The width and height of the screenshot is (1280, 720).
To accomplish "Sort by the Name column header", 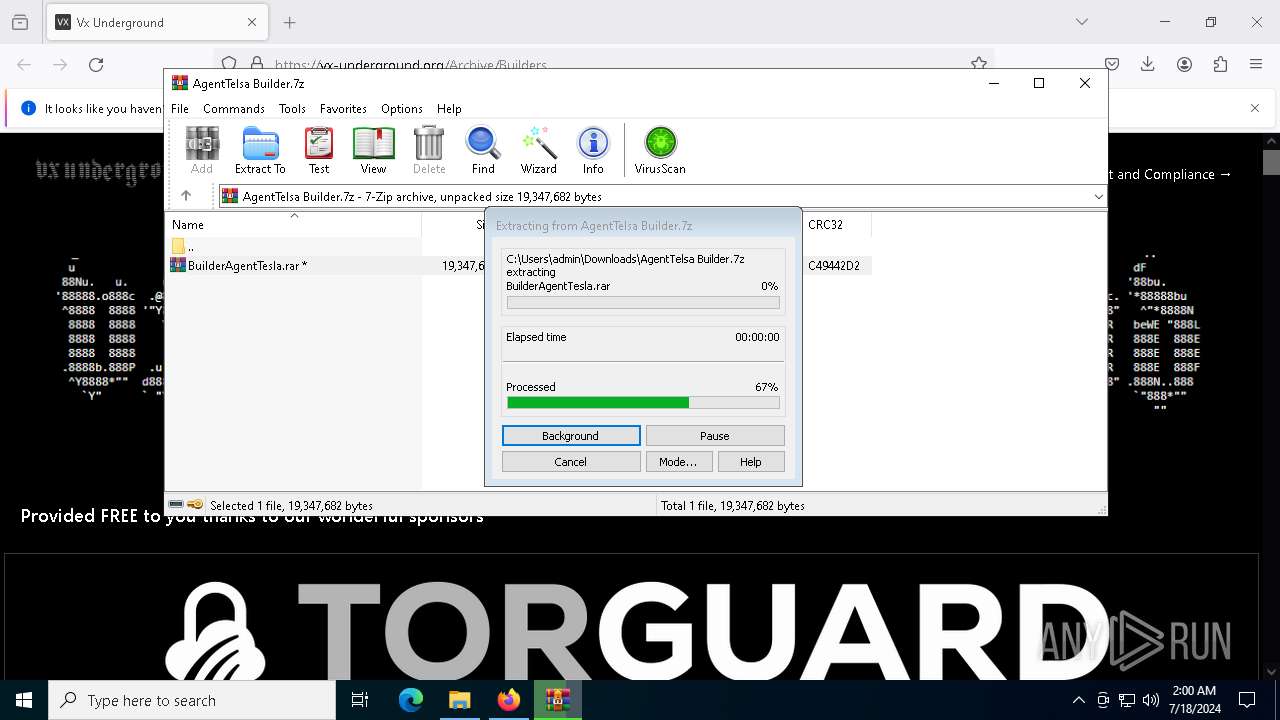I will [294, 225].
